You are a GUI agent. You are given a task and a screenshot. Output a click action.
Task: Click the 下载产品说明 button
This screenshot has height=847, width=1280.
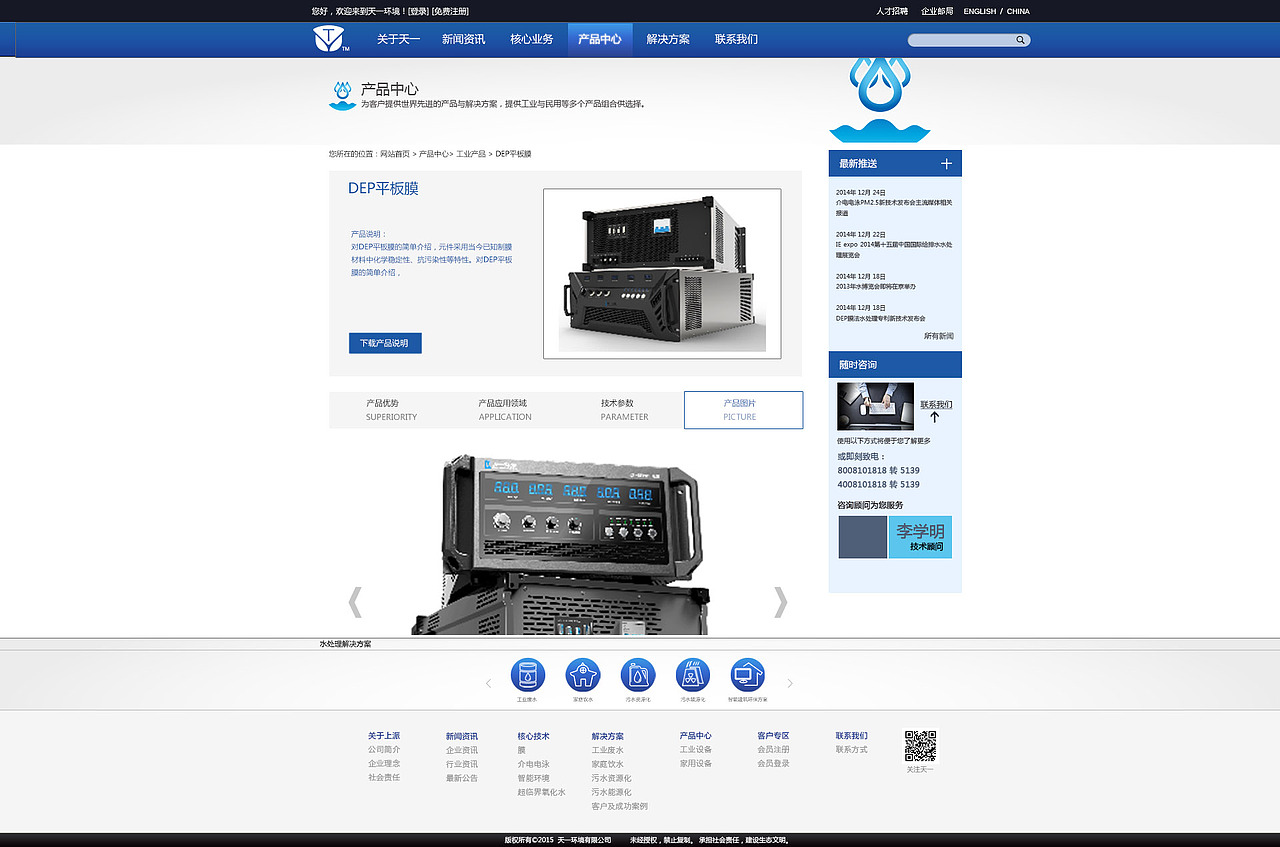tap(385, 343)
